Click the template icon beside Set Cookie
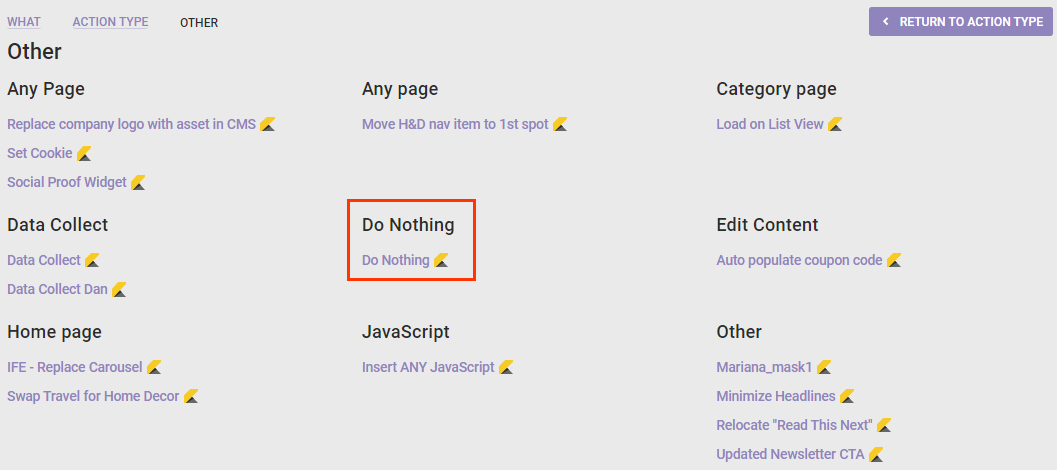The width and height of the screenshot is (1057, 470). (84, 154)
